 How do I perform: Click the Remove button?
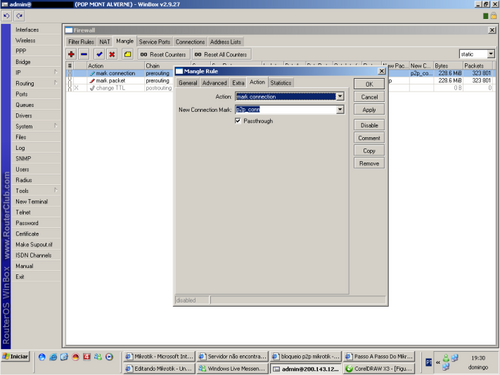(x=369, y=163)
